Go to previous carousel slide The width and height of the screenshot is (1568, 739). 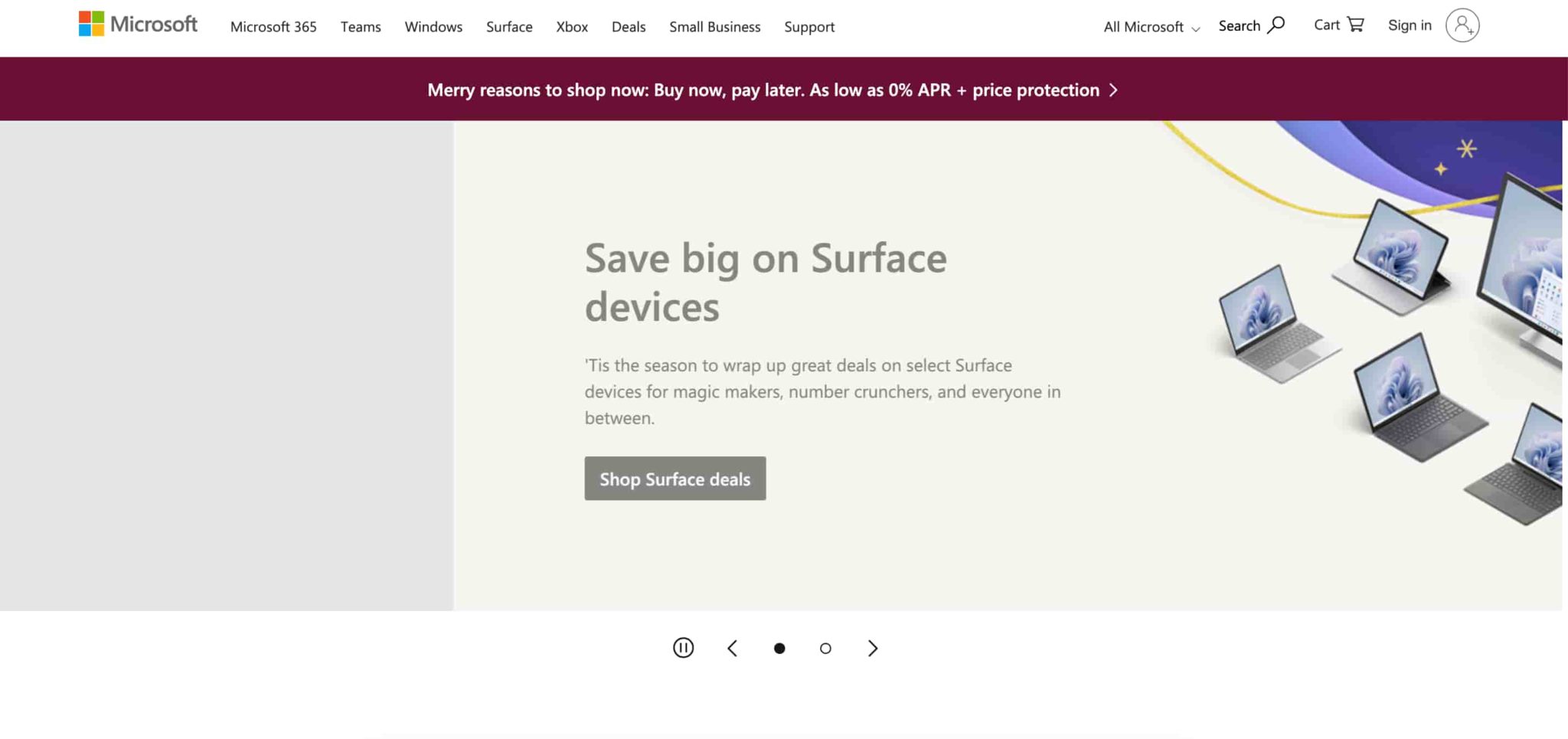732,648
